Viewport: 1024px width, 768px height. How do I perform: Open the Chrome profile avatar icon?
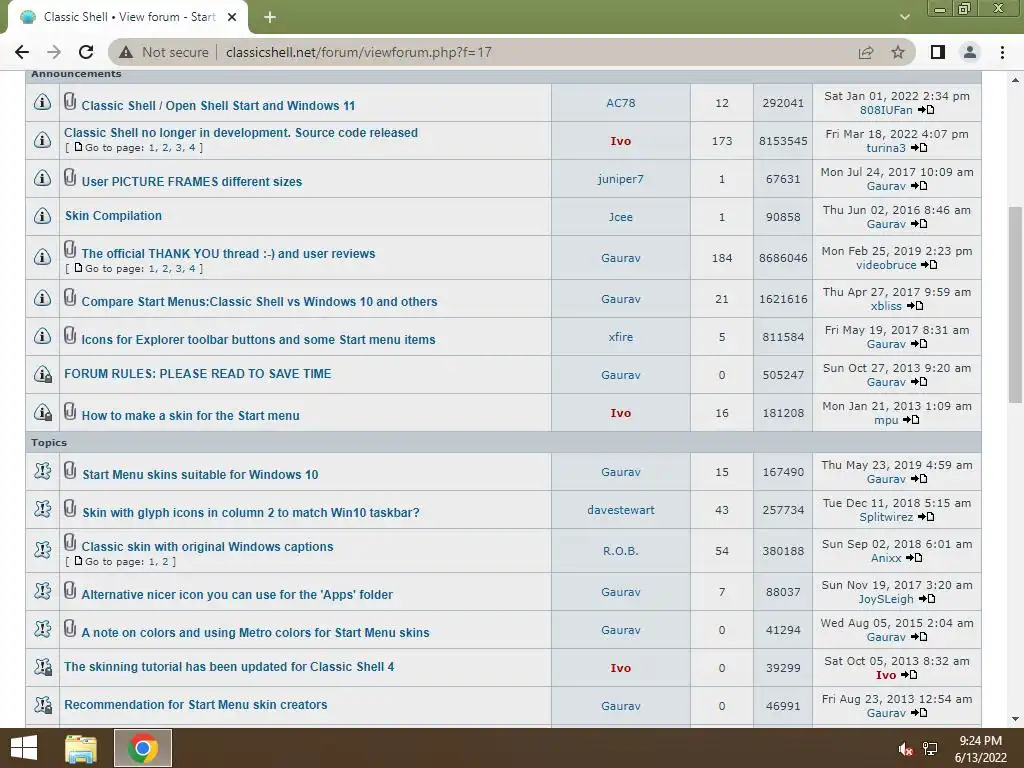970,52
